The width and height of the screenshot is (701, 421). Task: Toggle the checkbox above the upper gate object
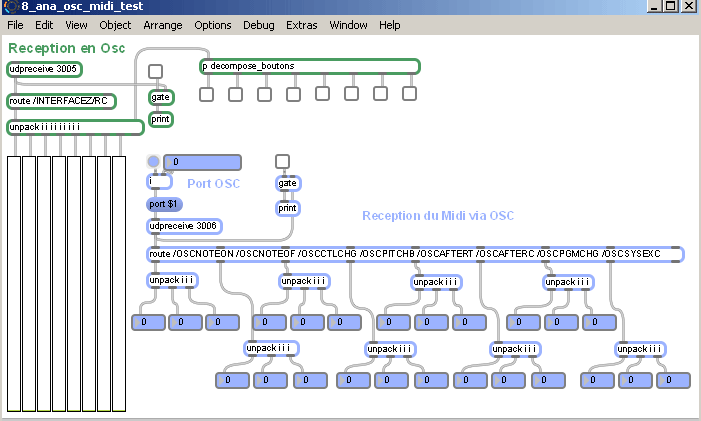click(x=156, y=71)
